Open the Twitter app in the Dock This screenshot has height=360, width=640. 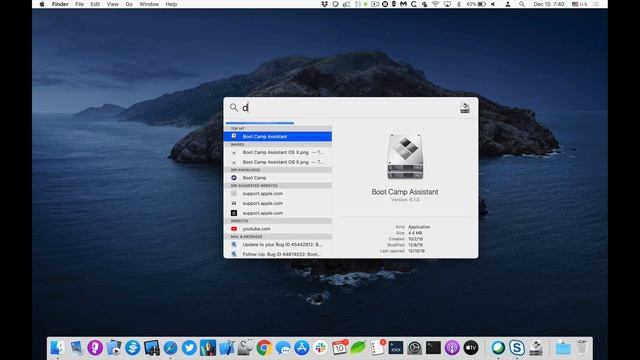[x=189, y=348]
